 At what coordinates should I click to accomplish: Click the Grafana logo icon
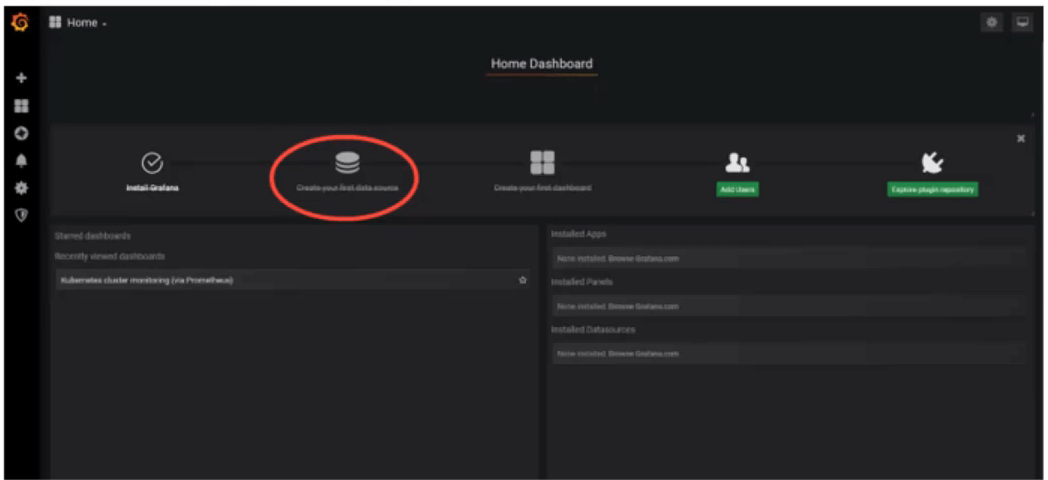click(x=20, y=23)
